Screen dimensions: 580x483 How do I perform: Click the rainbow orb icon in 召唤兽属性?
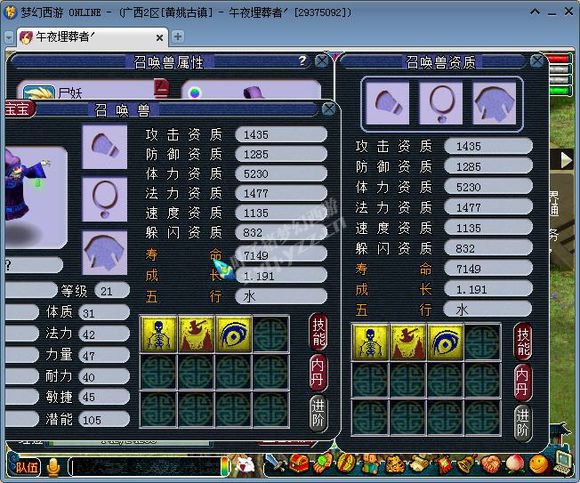(x=195, y=92)
